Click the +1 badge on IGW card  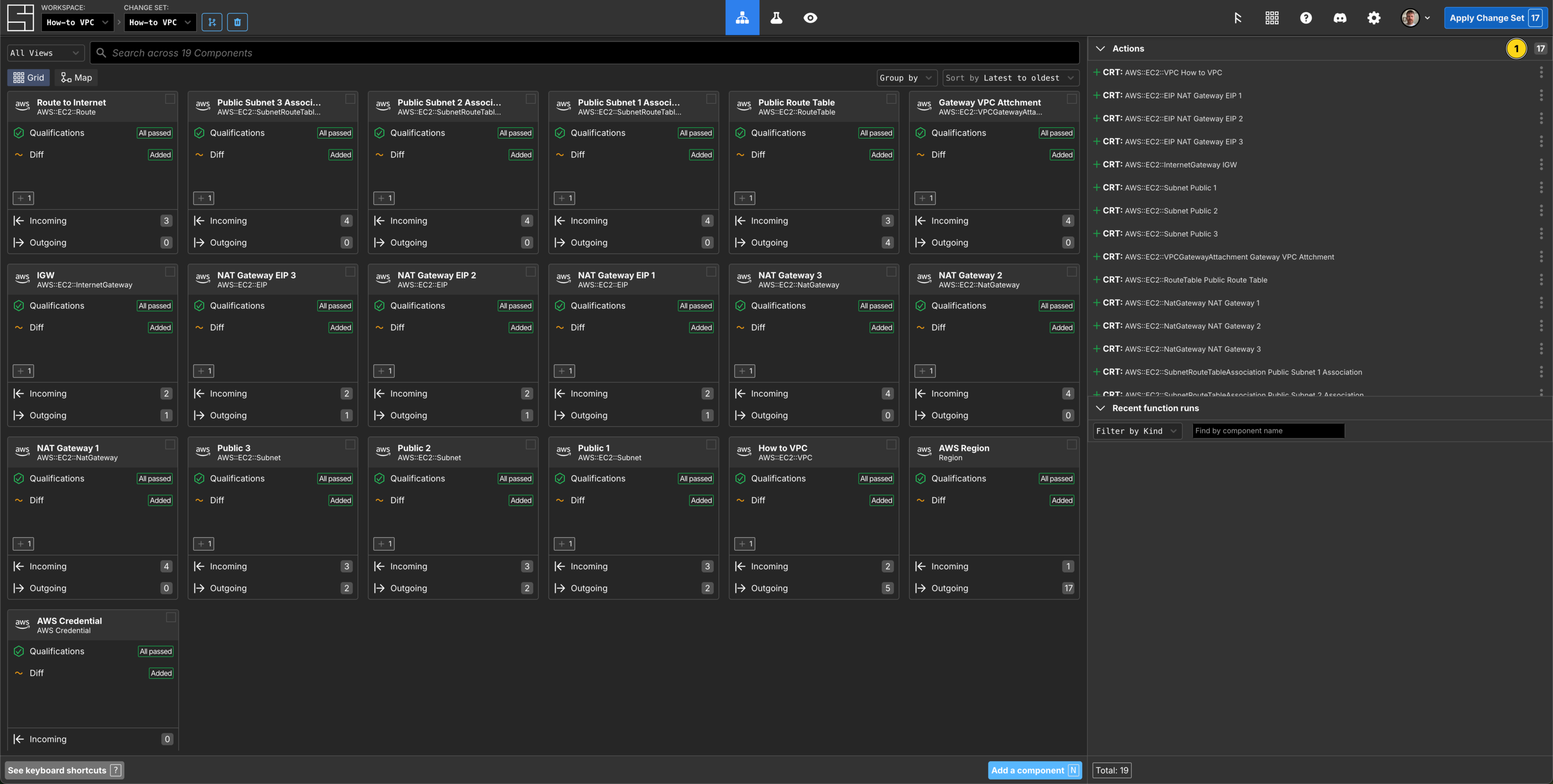pyautogui.click(x=23, y=371)
